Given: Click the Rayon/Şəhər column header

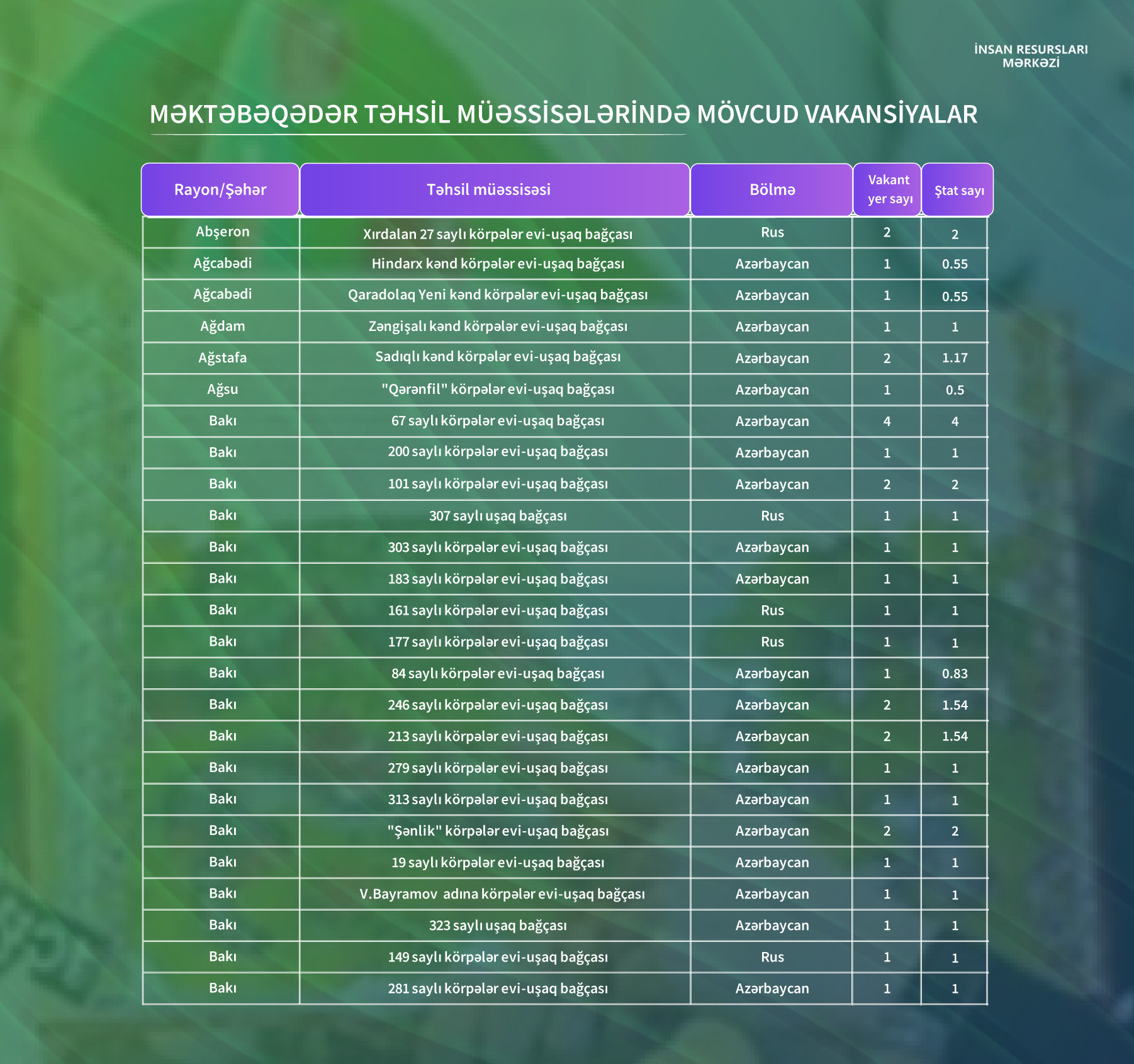Looking at the screenshot, I should (x=220, y=189).
